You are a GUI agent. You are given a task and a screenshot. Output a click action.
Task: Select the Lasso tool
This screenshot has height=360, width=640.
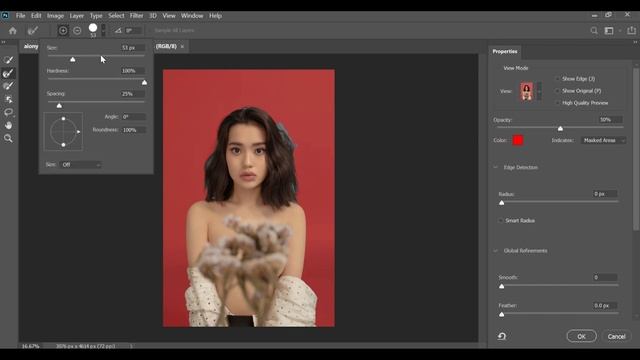(x=8, y=112)
